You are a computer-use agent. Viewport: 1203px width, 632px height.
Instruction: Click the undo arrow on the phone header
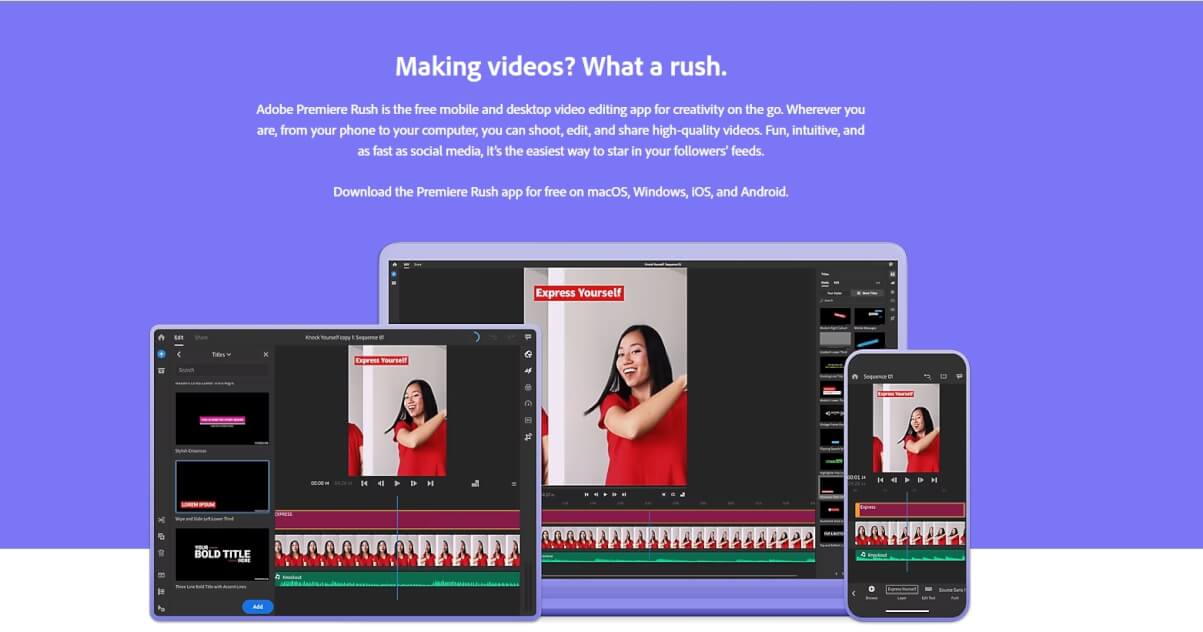(x=927, y=376)
